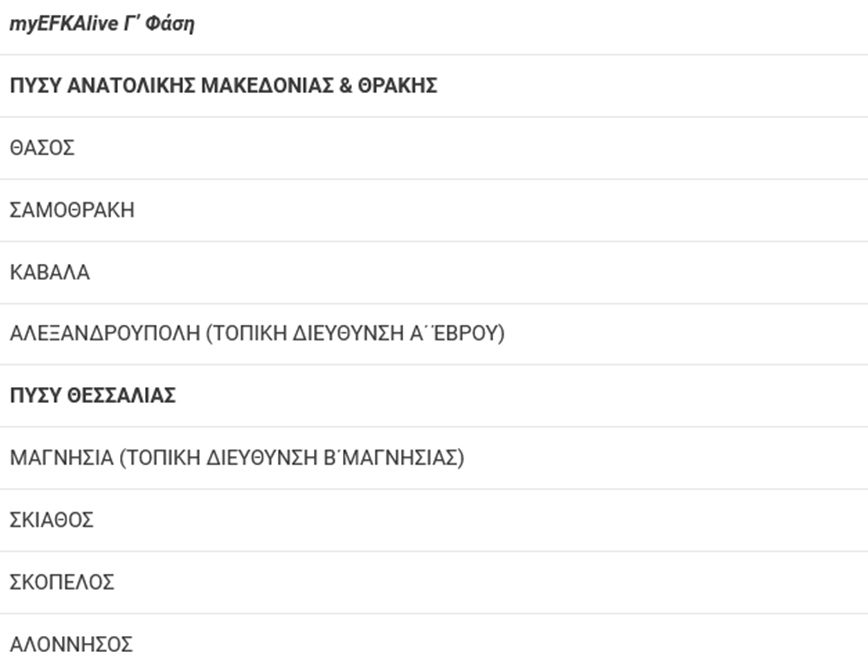This screenshot has height=671, width=868.
Task: Click the ΑΛΟΝΝΗΣΟΣ entry
Action: pos(71,644)
